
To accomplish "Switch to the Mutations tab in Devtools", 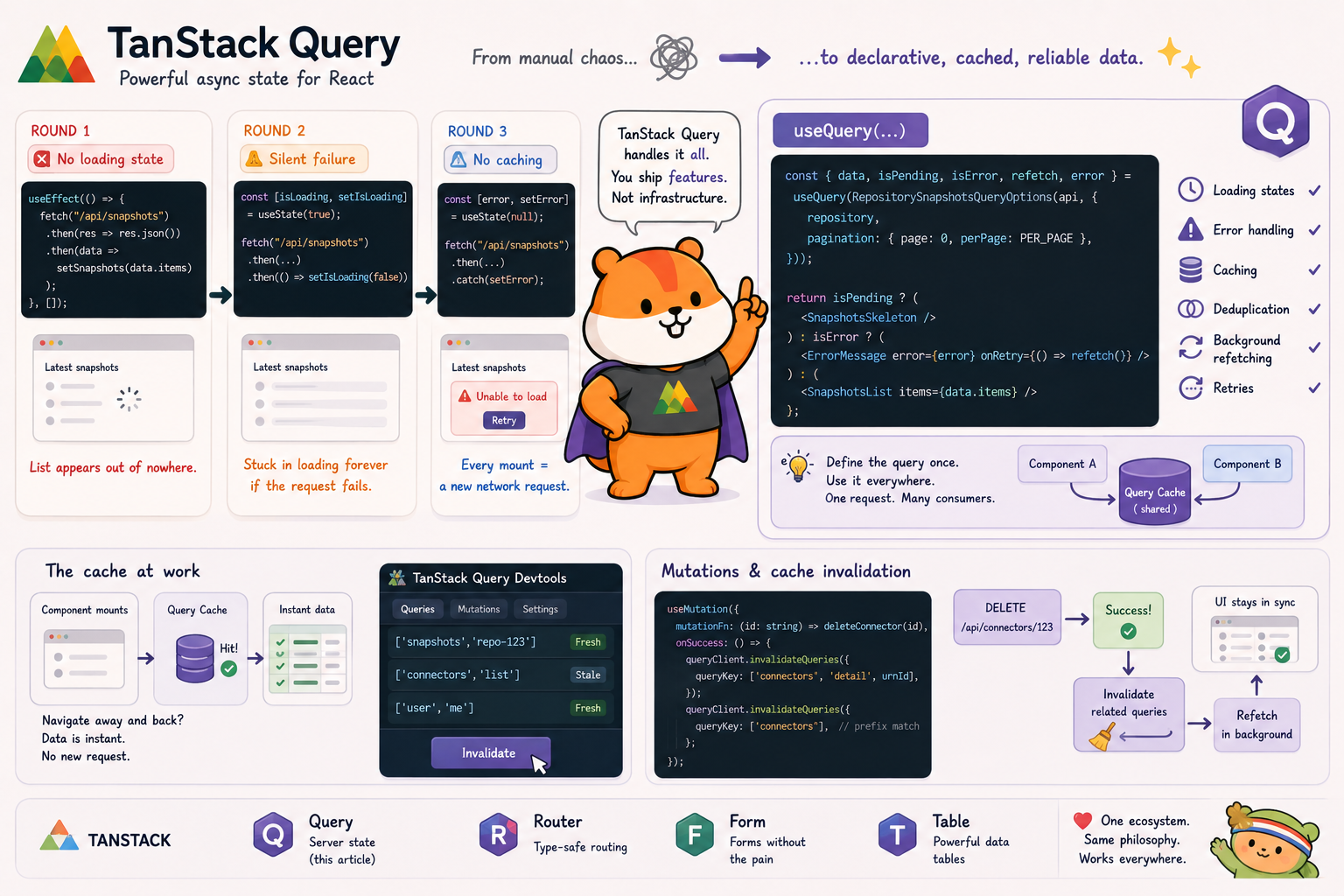I will coord(479,609).
